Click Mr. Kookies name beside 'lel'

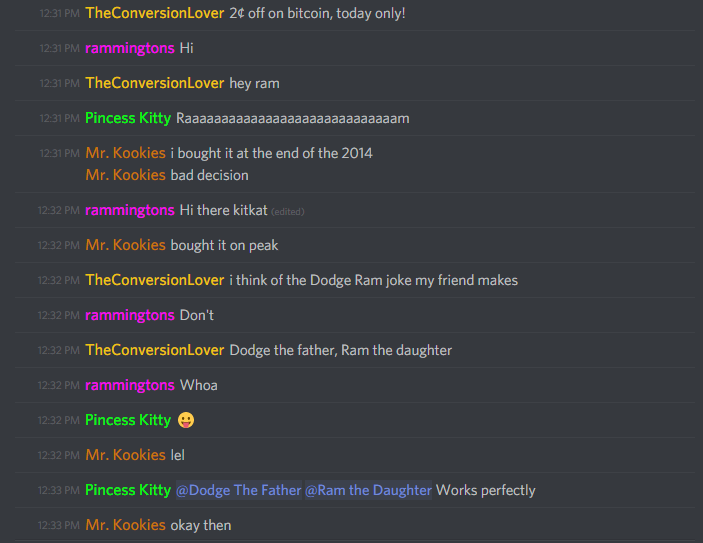pyautogui.click(x=126, y=455)
